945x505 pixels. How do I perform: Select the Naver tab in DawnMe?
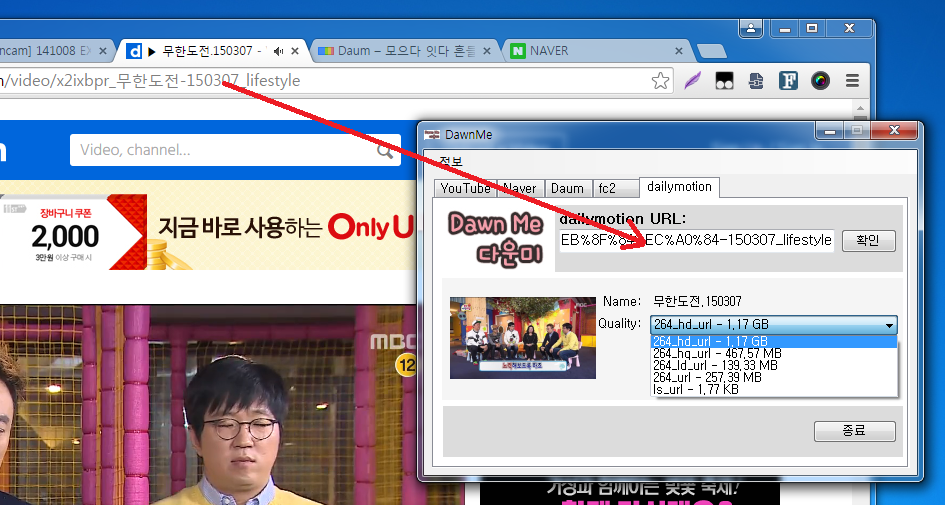click(520, 189)
